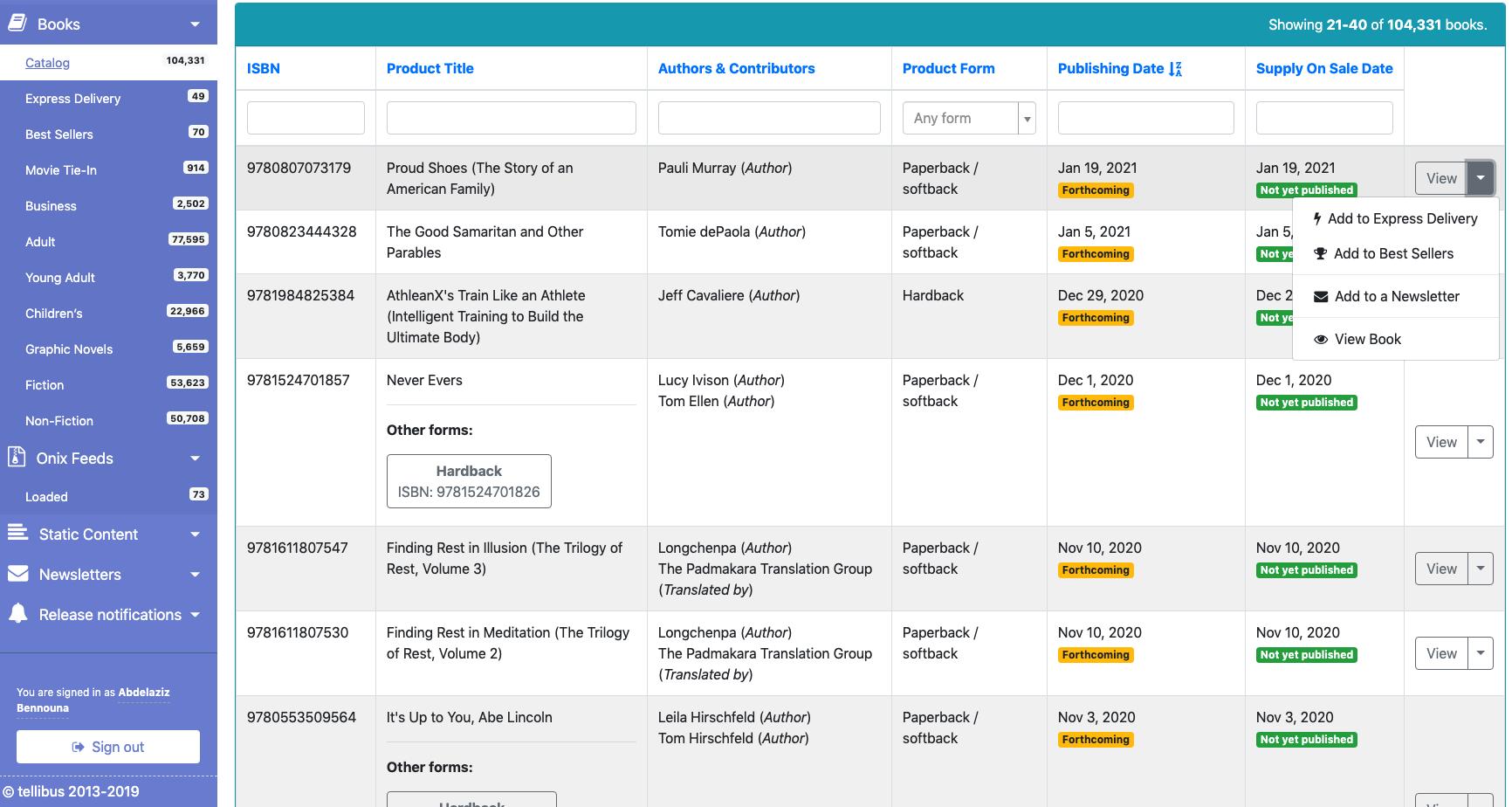The width and height of the screenshot is (1512, 807).
Task: Click the sign out arrow icon
Action: click(x=79, y=747)
